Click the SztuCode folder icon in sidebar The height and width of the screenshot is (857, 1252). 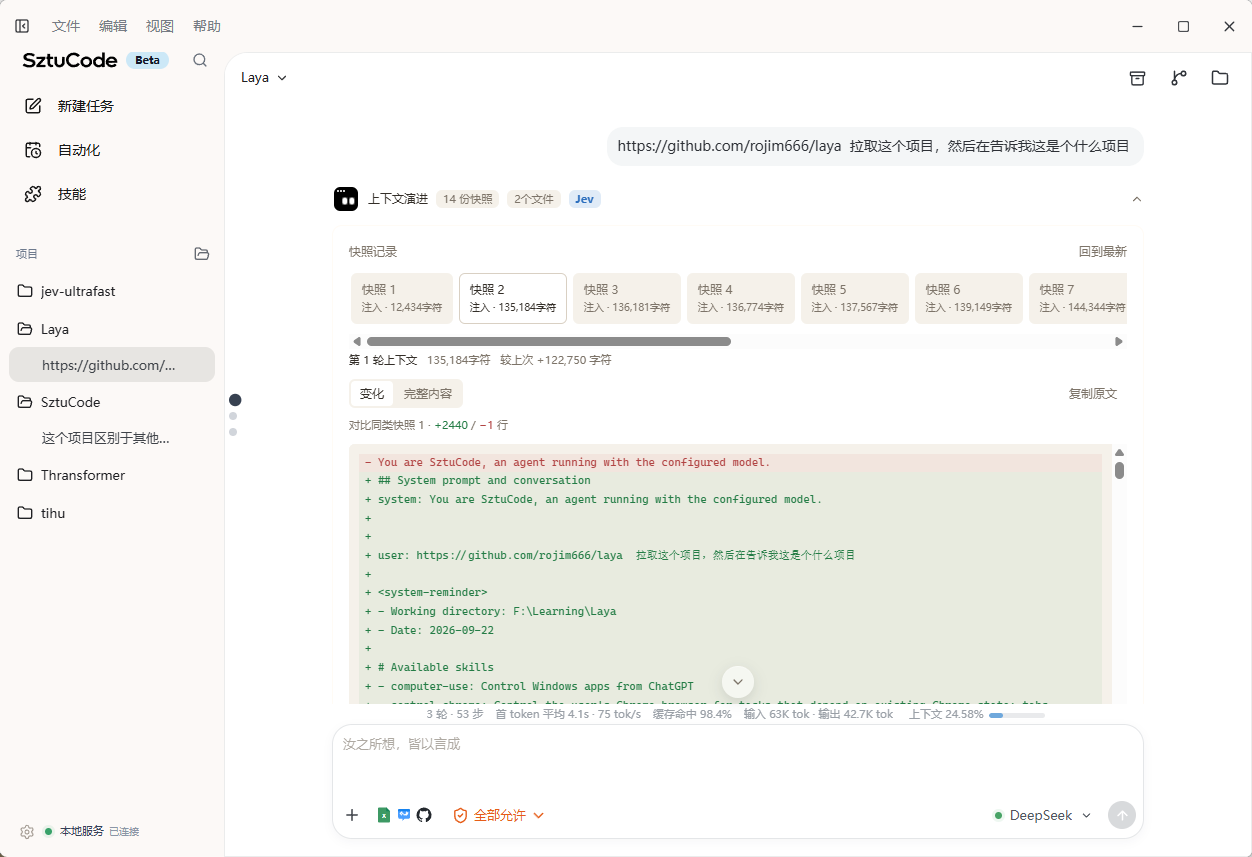[25, 402]
